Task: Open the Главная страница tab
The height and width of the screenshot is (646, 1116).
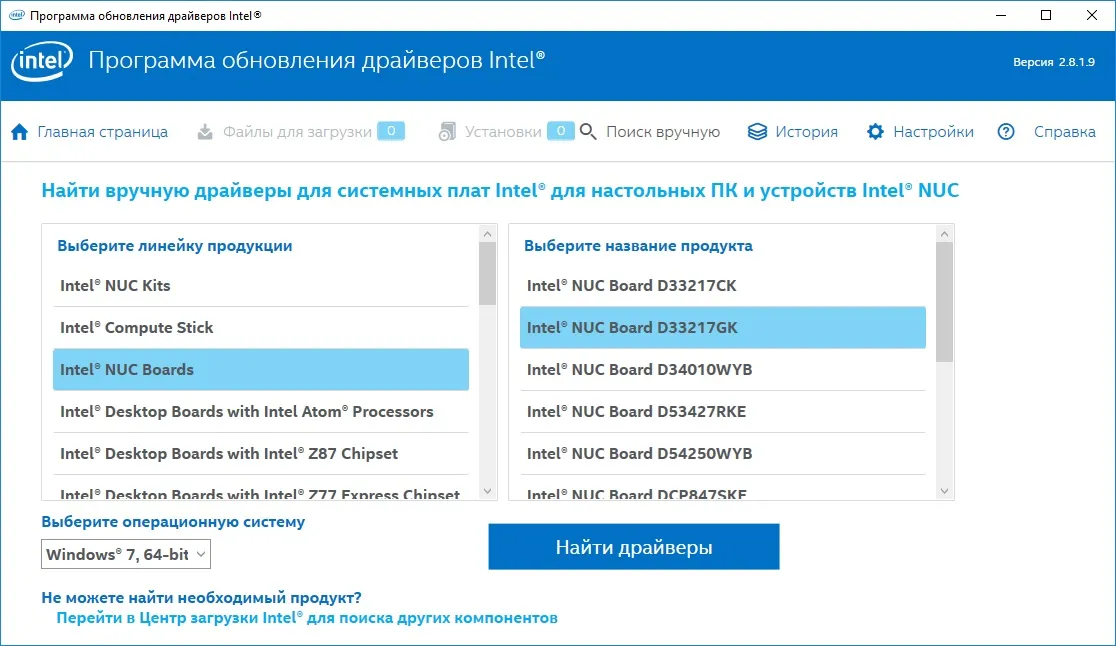Action: (102, 132)
